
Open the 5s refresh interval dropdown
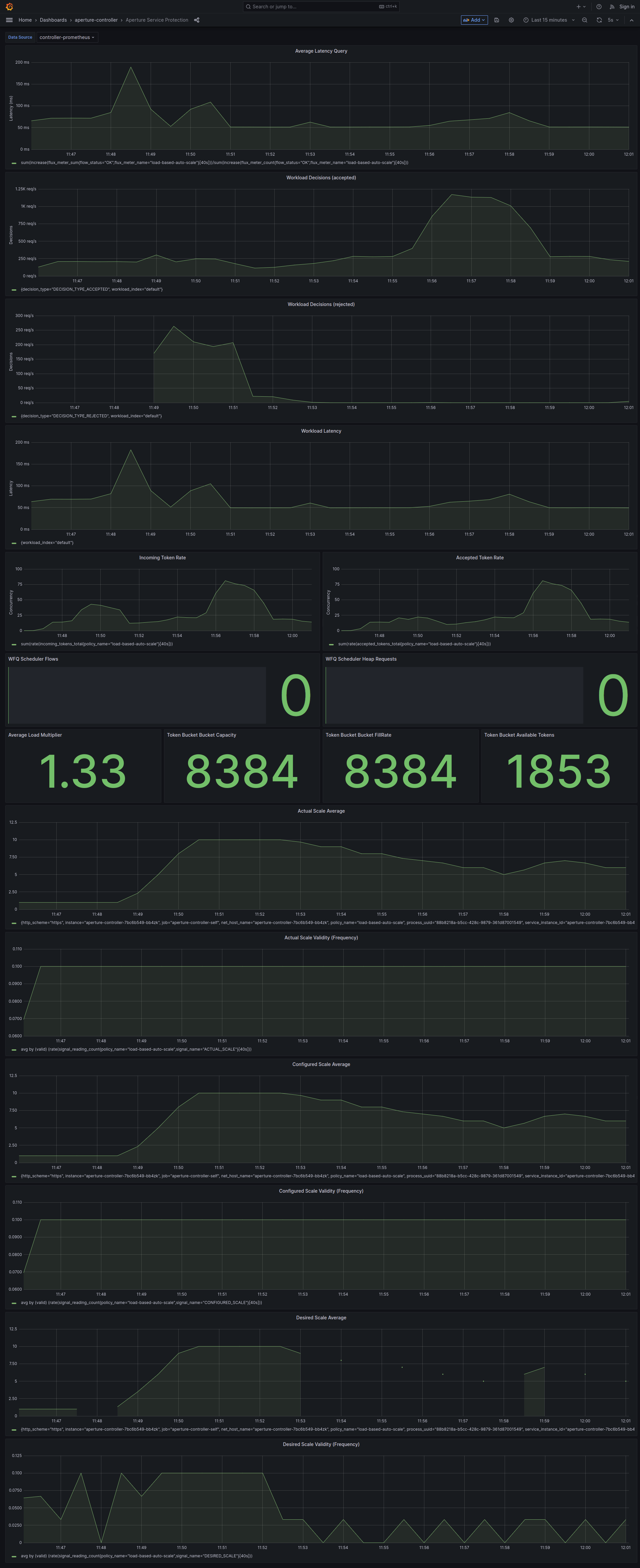[613, 20]
